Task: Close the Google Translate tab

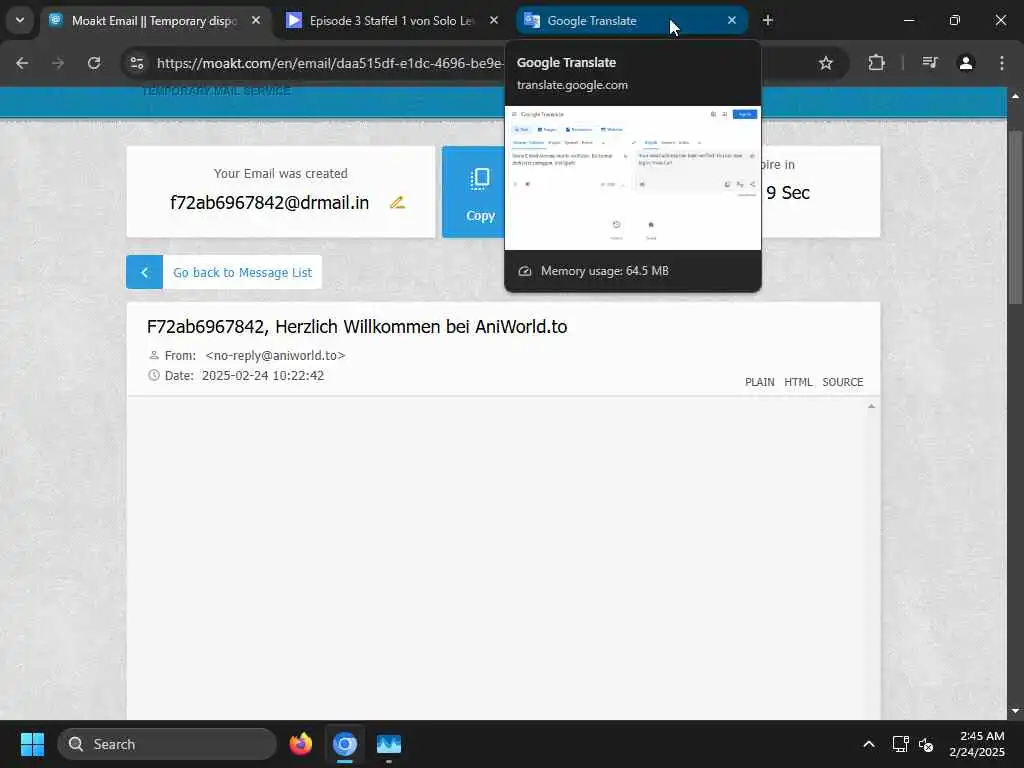Action: (731, 21)
